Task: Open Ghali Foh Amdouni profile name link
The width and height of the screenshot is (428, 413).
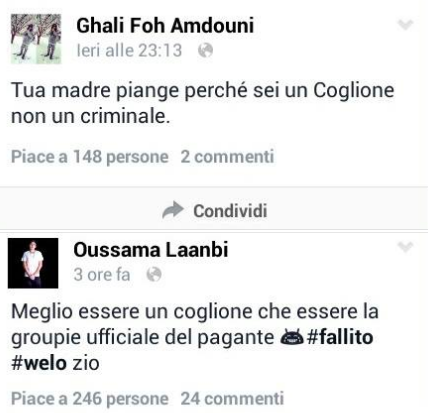Action: pos(165,25)
